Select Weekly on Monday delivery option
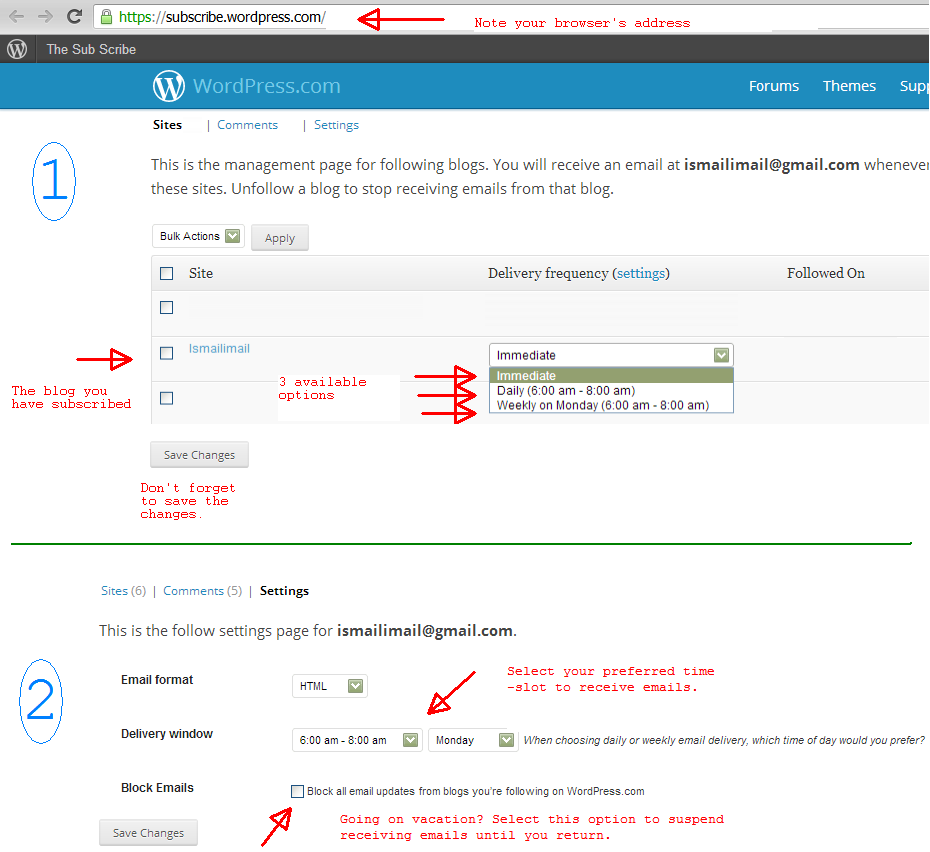The width and height of the screenshot is (930, 852). click(x=602, y=405)
